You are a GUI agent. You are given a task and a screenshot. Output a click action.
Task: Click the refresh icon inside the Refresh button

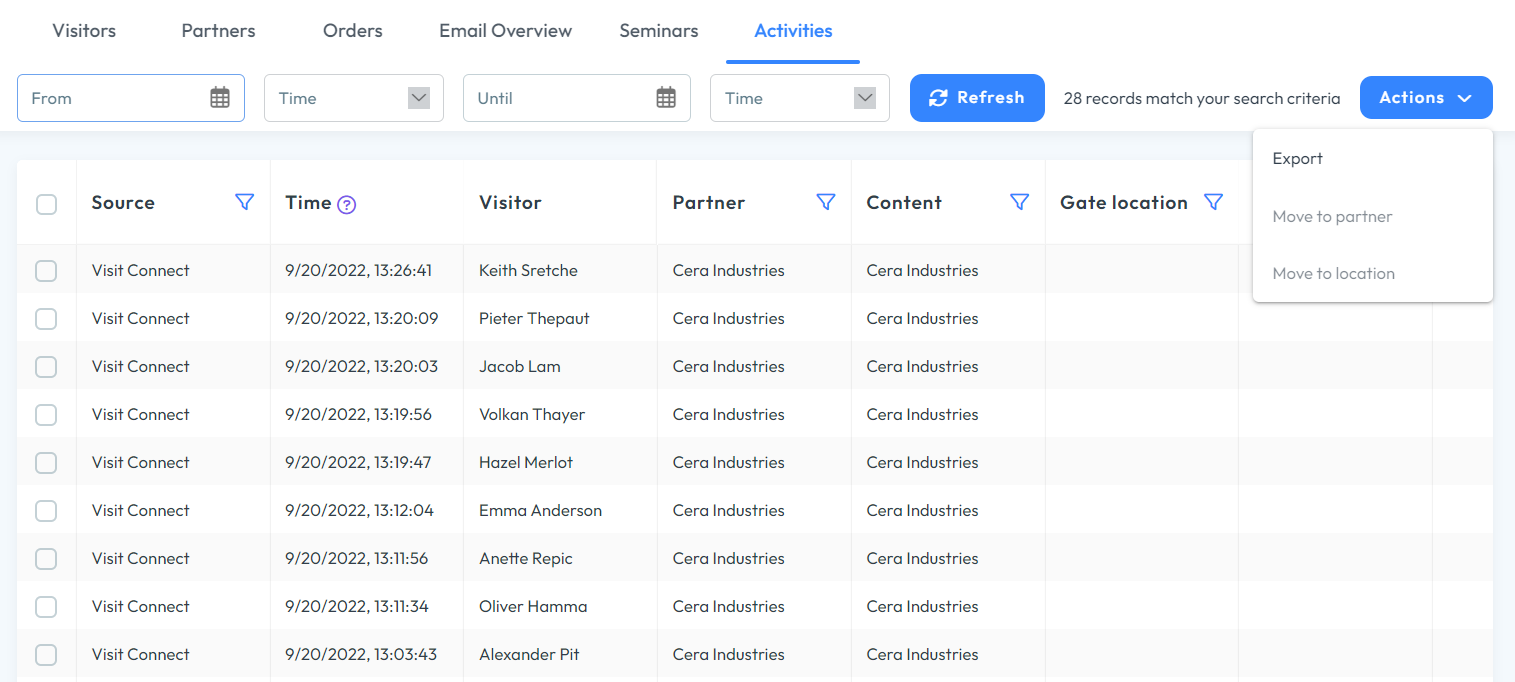[937, 97]
